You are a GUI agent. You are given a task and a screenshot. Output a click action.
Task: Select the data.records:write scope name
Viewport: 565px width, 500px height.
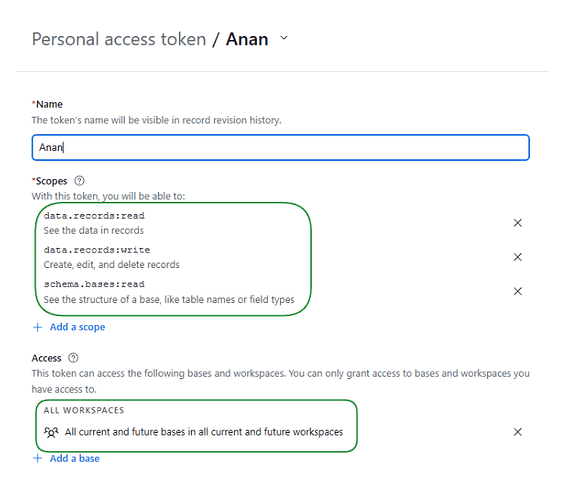[x=97, y=250]
